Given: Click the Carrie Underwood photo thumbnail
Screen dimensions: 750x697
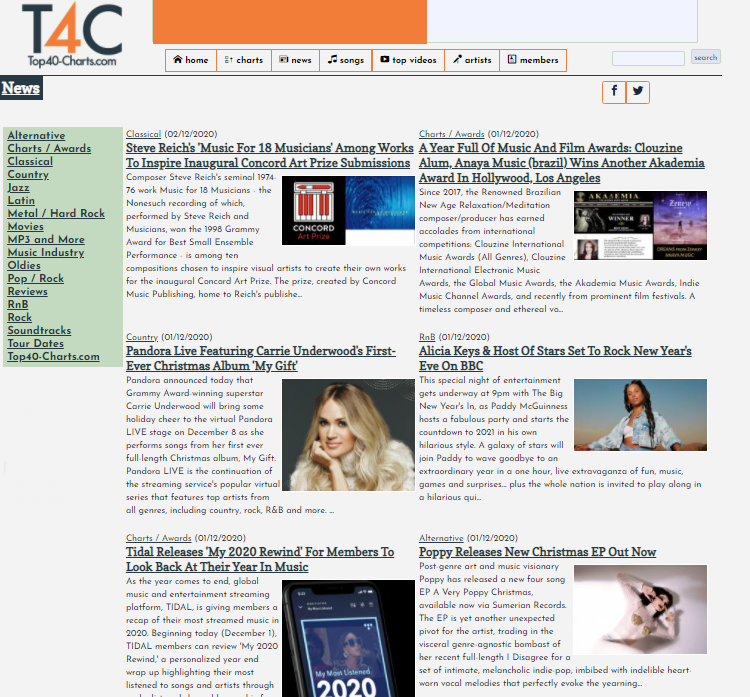Looking at the screenshot, I should tap(348, 435).
